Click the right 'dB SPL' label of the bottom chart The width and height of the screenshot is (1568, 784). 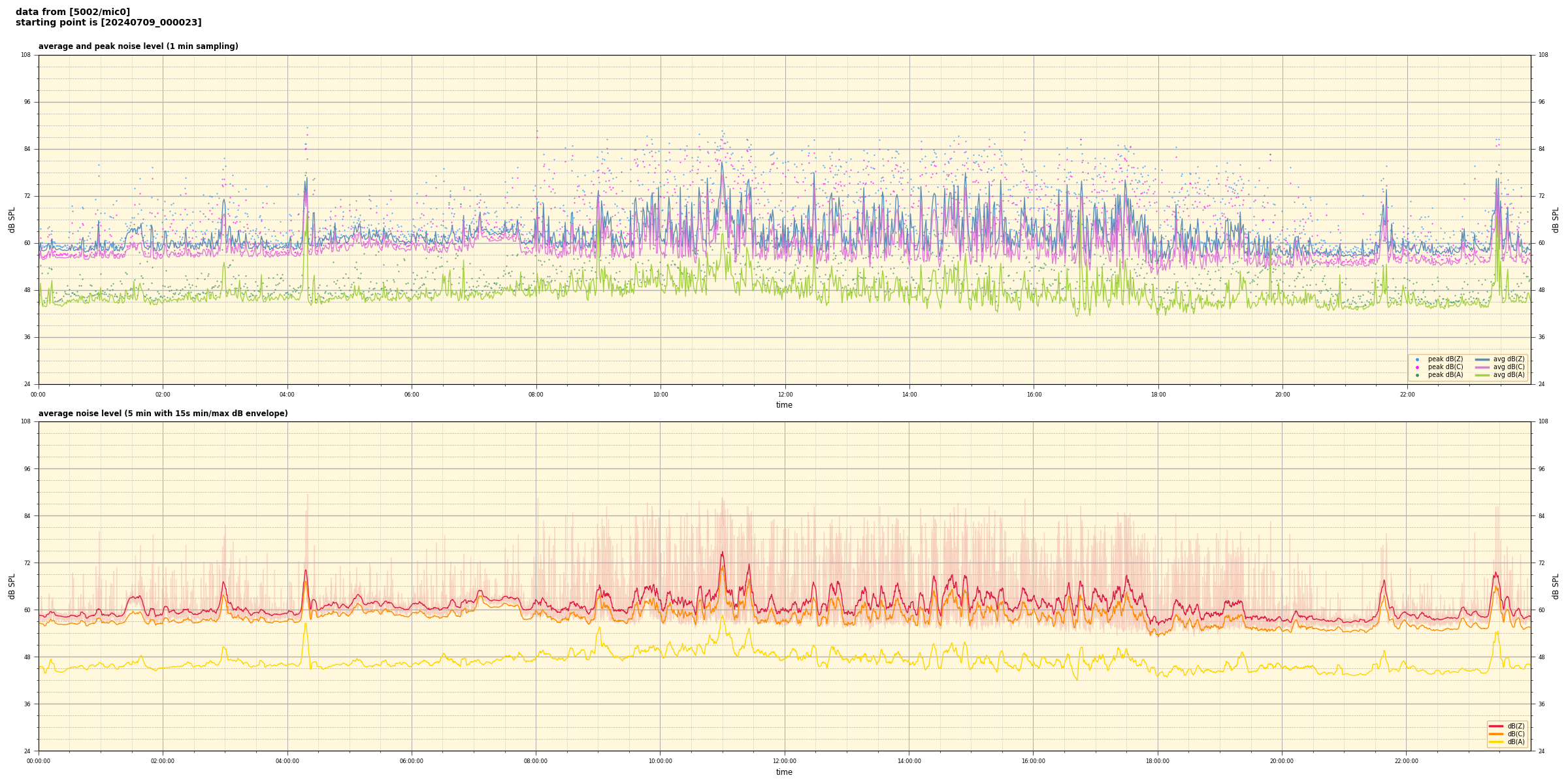1556,586
